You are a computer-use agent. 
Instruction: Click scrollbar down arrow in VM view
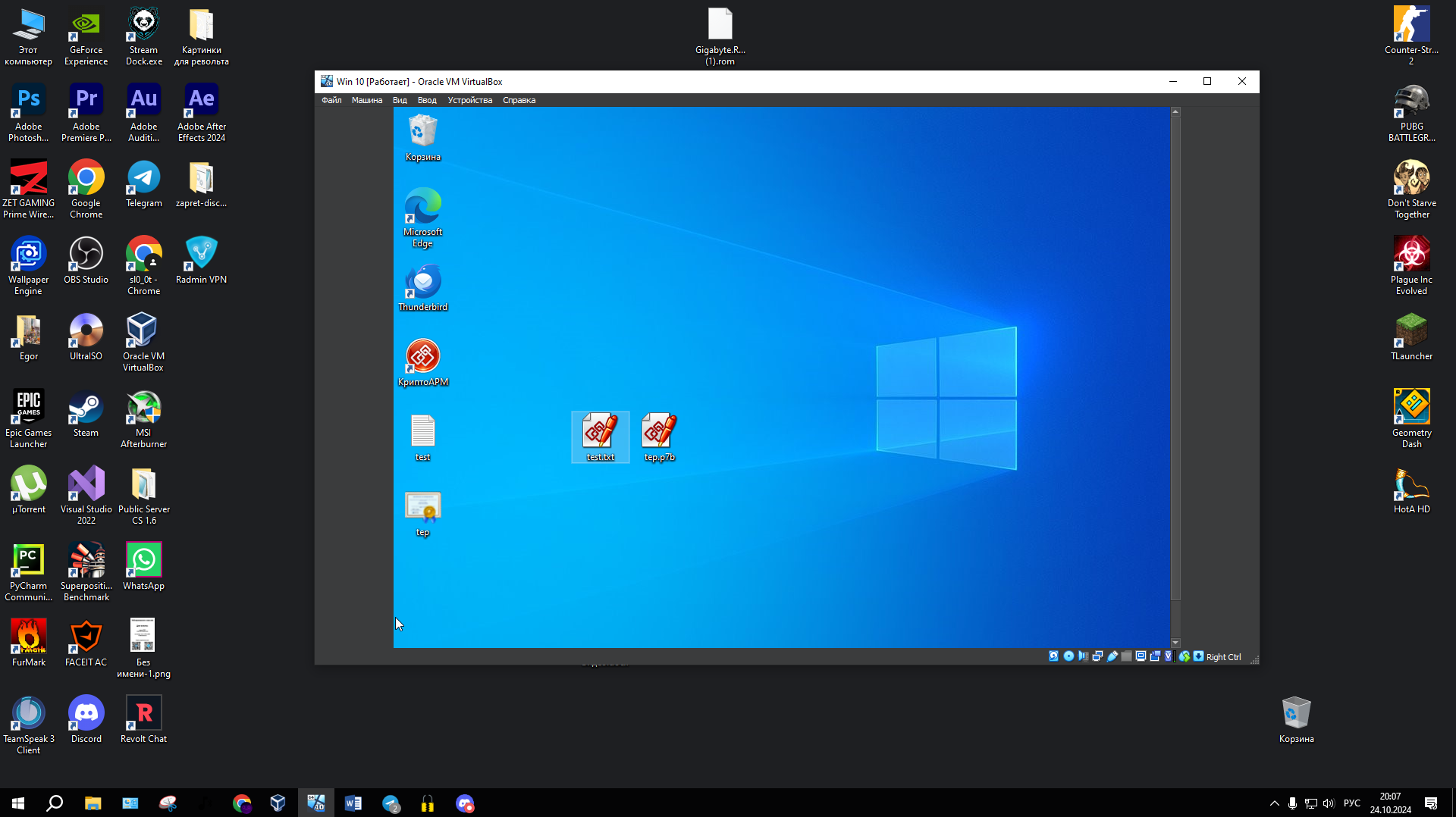pos(1175,643)
